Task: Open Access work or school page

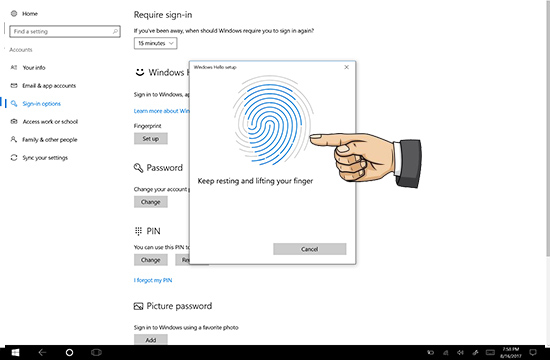Action: click(50, 121)
